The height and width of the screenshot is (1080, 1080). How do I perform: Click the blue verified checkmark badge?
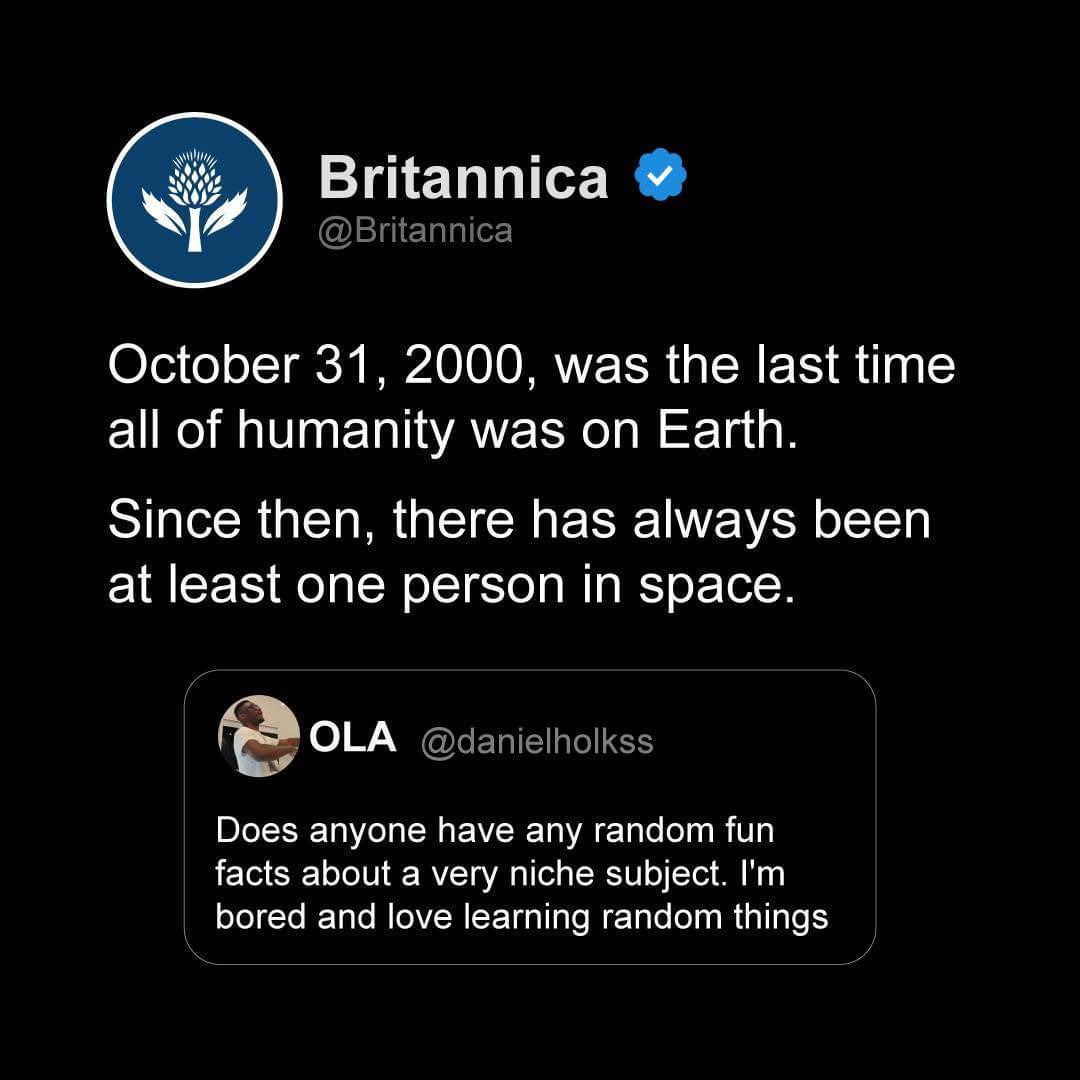[x=661, y=178]
